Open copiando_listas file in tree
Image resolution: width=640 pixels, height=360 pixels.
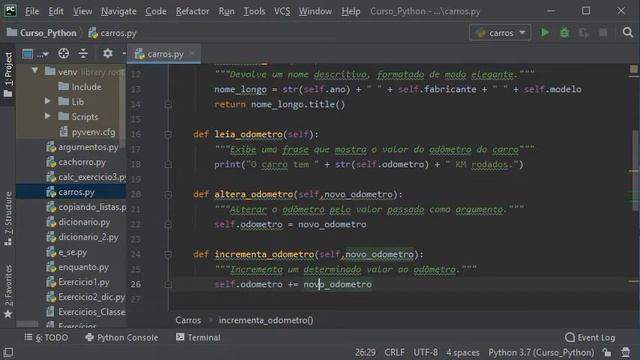[86, 207]
